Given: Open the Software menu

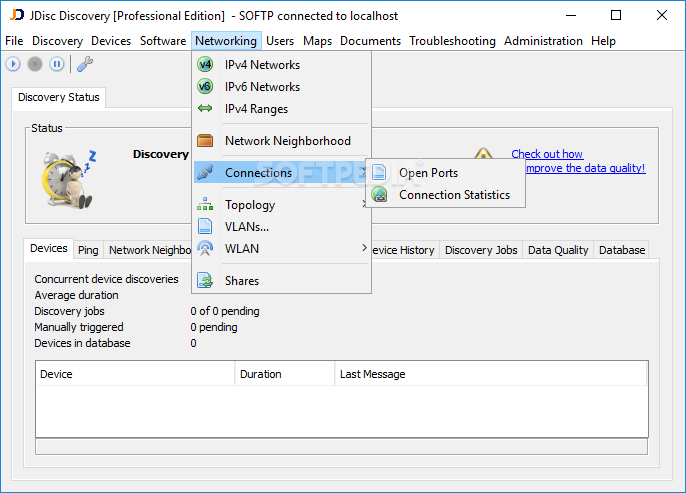Looking at the screenshot, I should pos(163,41).
